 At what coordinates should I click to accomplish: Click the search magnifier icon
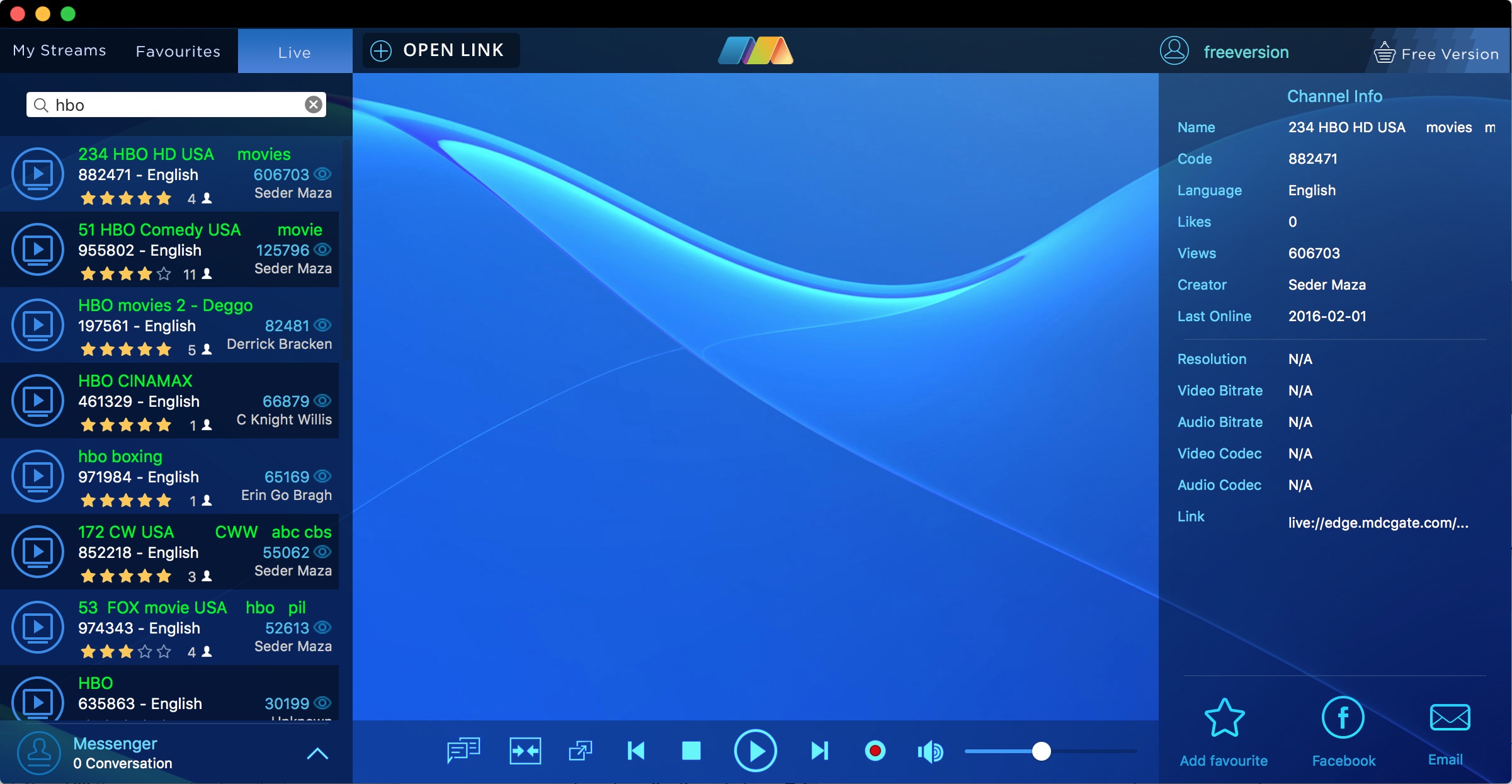41,105
